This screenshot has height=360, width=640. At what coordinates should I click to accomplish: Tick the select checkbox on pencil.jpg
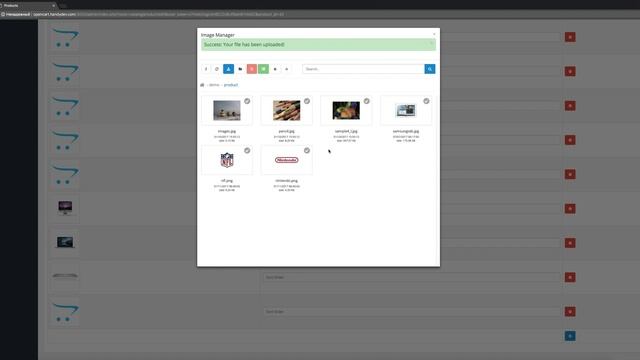coord(307,101)
